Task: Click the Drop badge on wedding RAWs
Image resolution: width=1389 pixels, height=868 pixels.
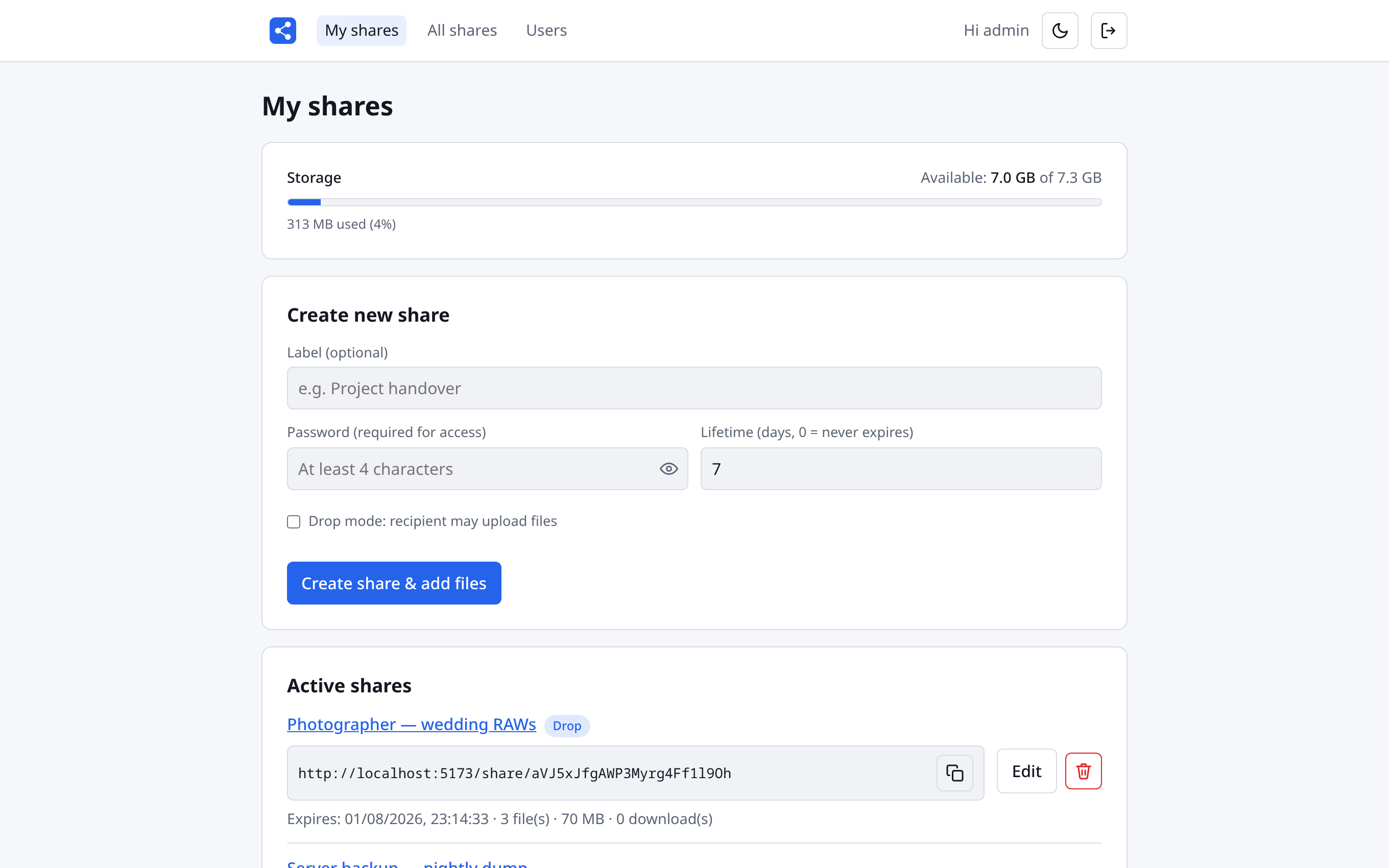Action: 566,726
